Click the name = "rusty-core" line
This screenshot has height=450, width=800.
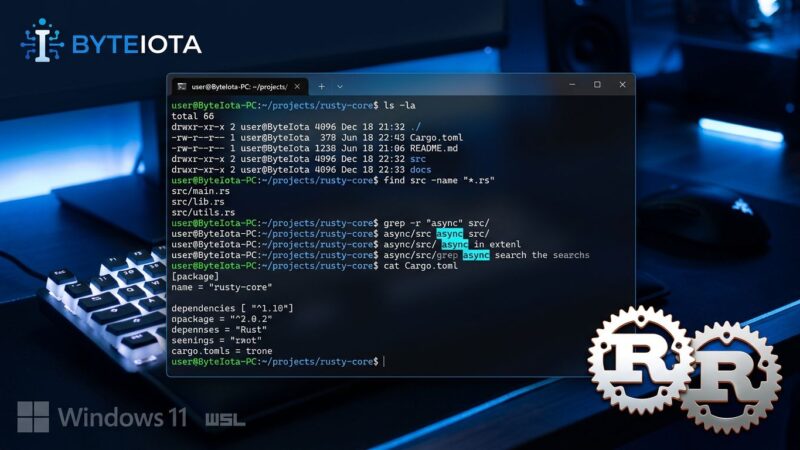click(221, 288)
